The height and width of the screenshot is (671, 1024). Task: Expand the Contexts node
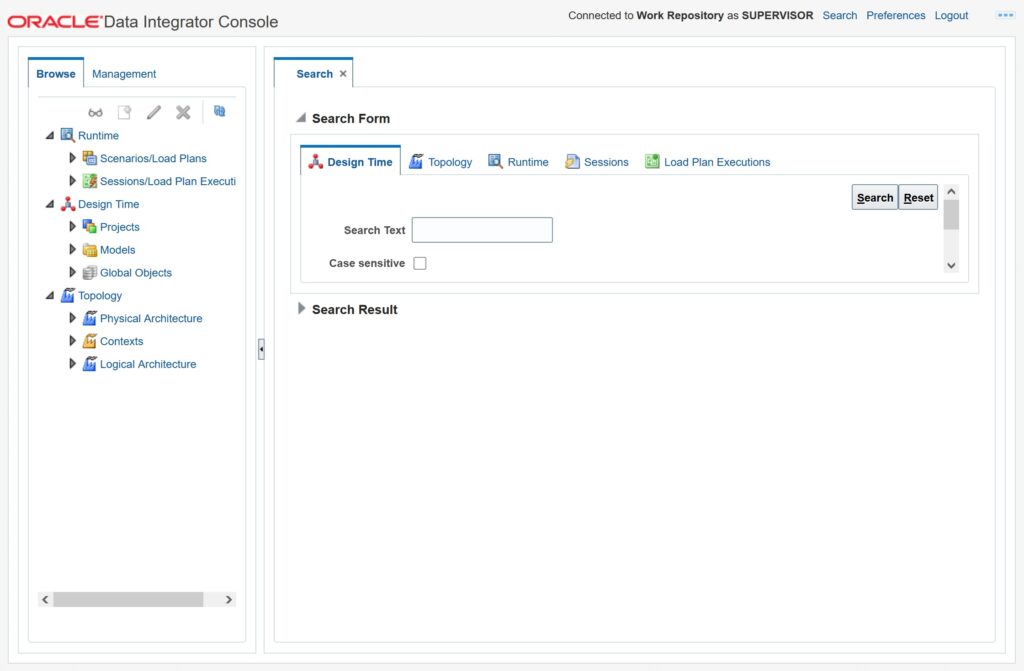tap(72, 340)
